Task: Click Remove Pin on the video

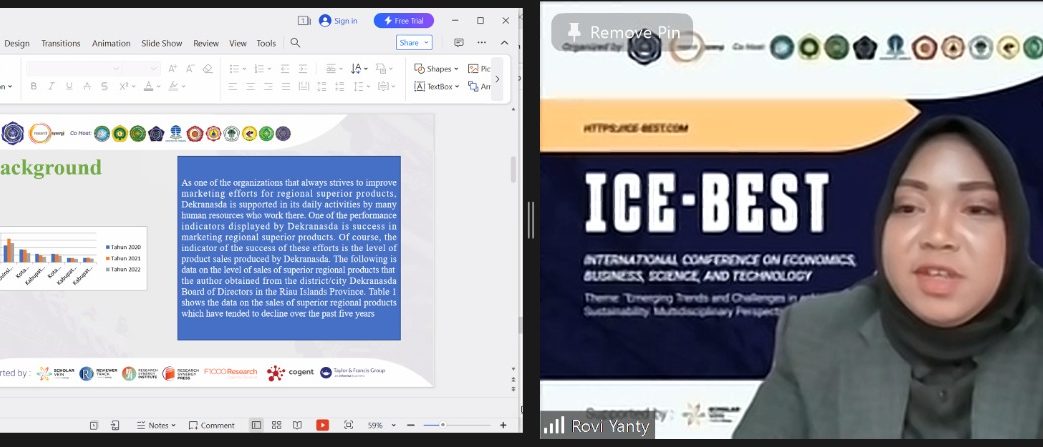Action: coord(623,32)
